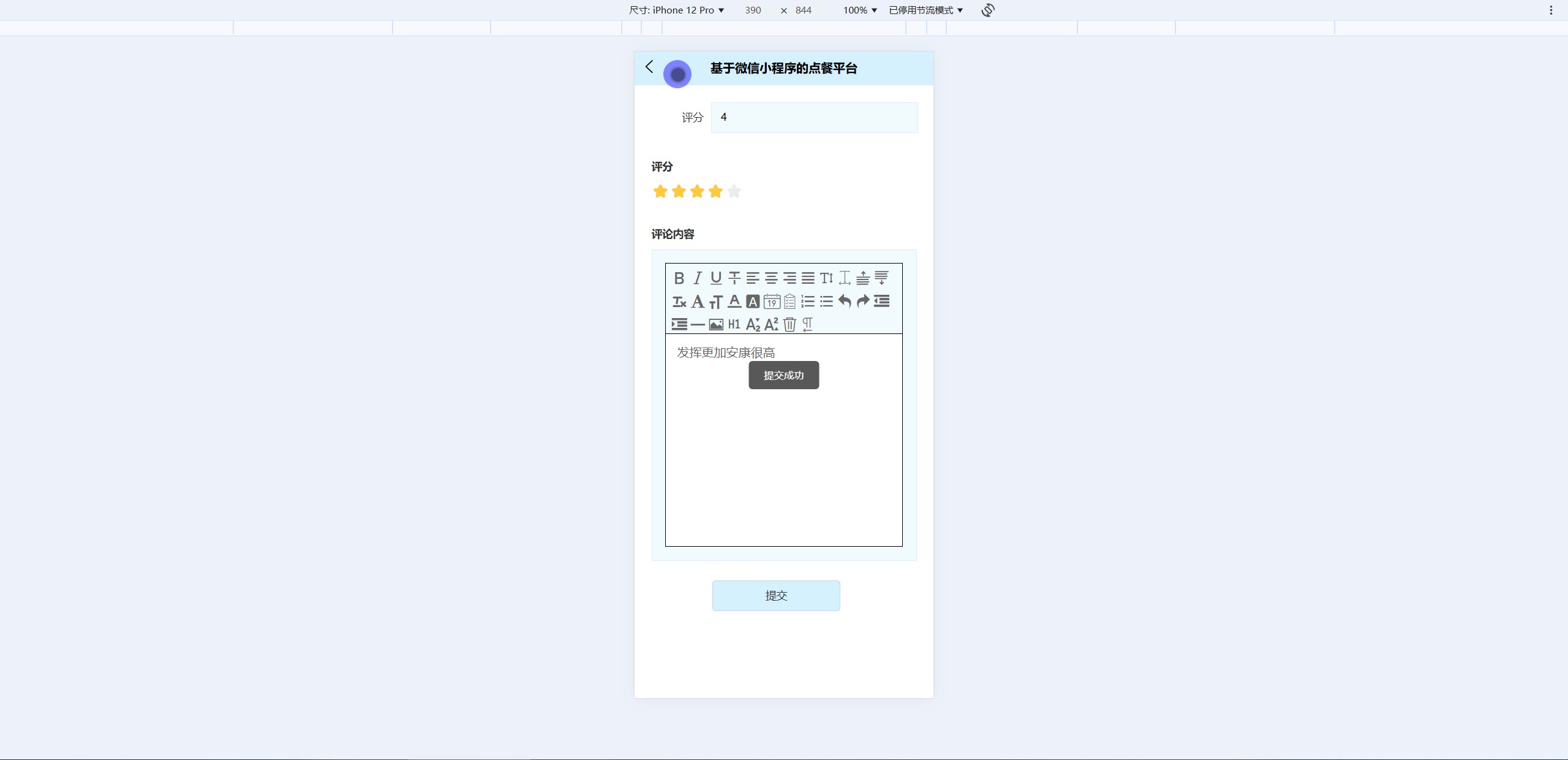Insert checklist with clipboard icon

pyautogui.click(x=790, y=302)
